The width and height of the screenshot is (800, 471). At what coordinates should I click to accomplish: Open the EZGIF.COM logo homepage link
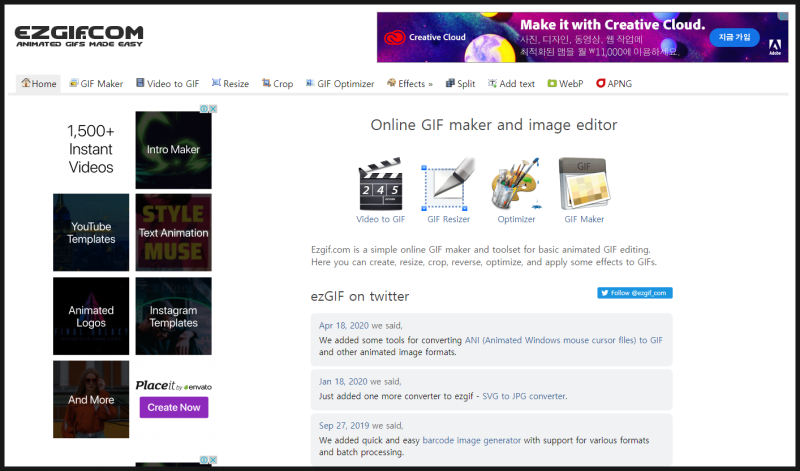(x=79, y=36)
